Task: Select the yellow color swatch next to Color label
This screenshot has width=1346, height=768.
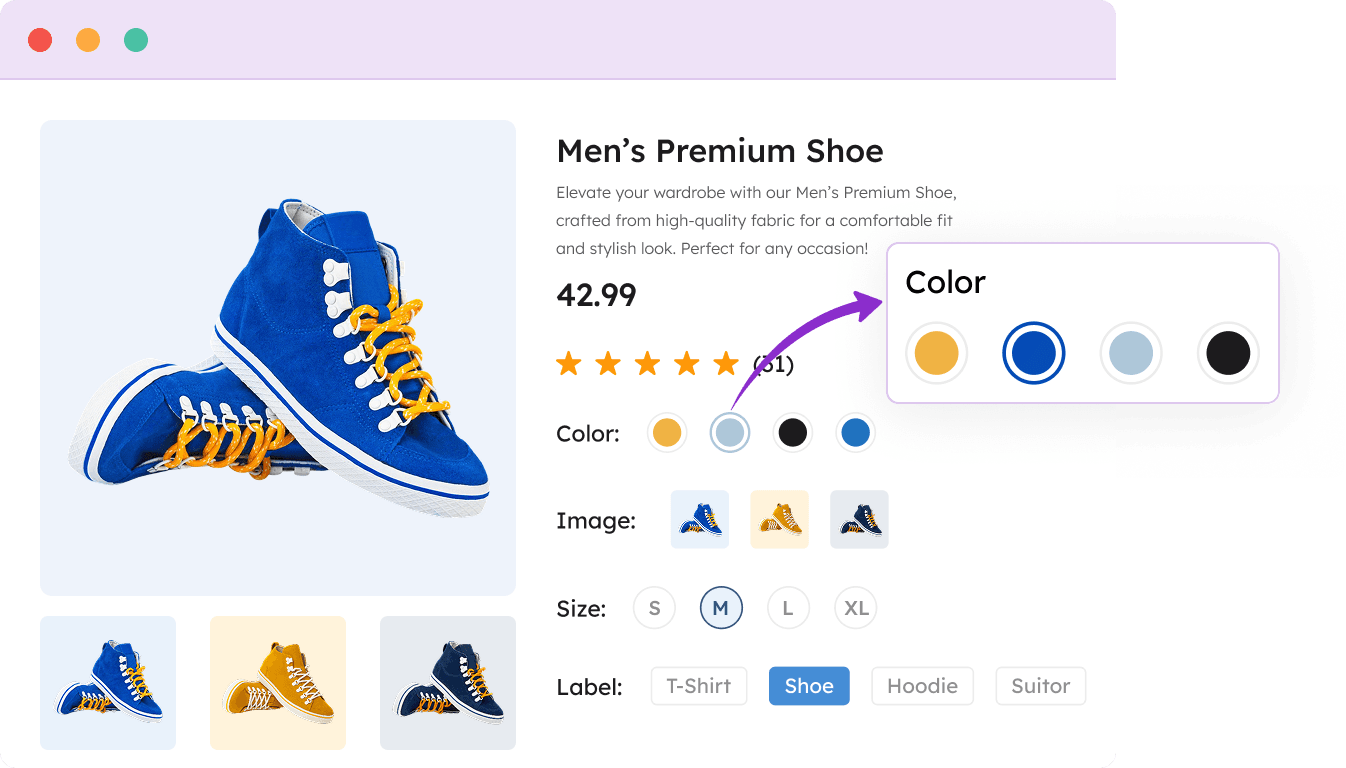Action: pos(666,433)
